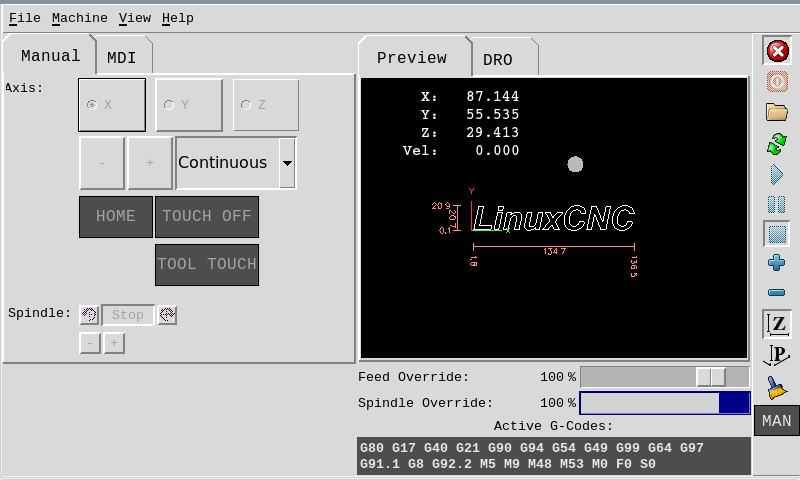800x480 pixels.
Task: Jog axis in negative direction
Action: pyautogui.click(x=102, y=163)
